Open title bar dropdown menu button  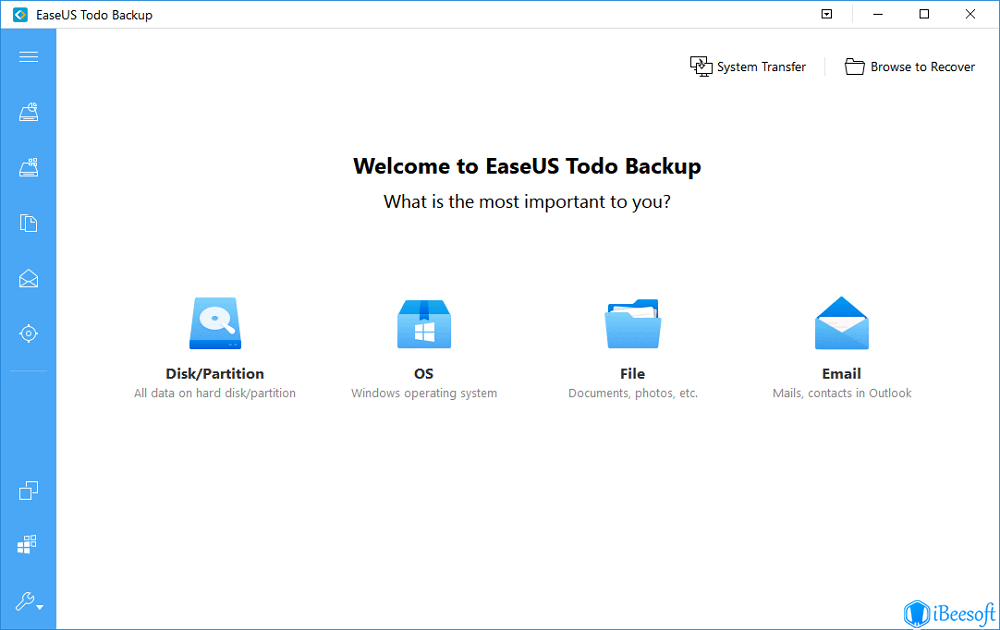[827, 14]
